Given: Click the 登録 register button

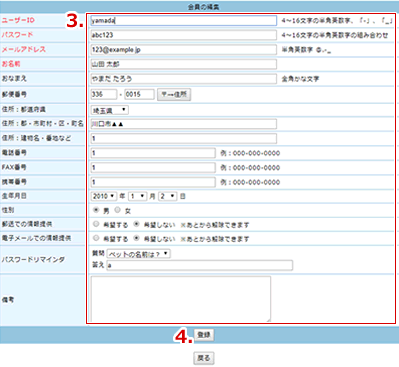Looking at the screenshot, I should [204, 335].
